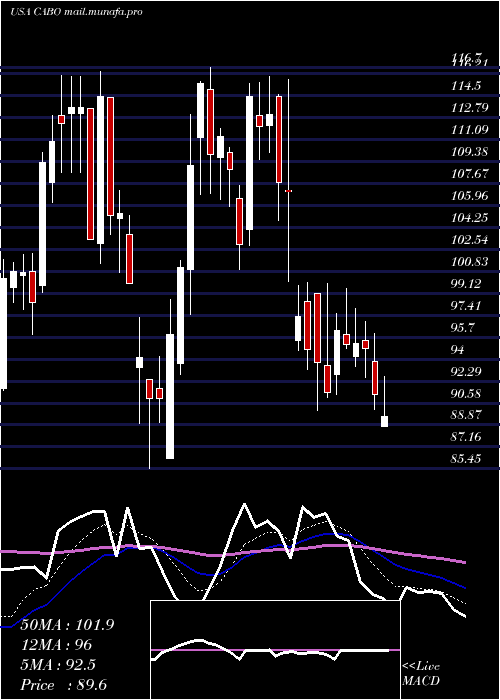This screenshot has height=700, width=500.
Task: Click the 85.45 price axis label
Action: pos(466,458)
